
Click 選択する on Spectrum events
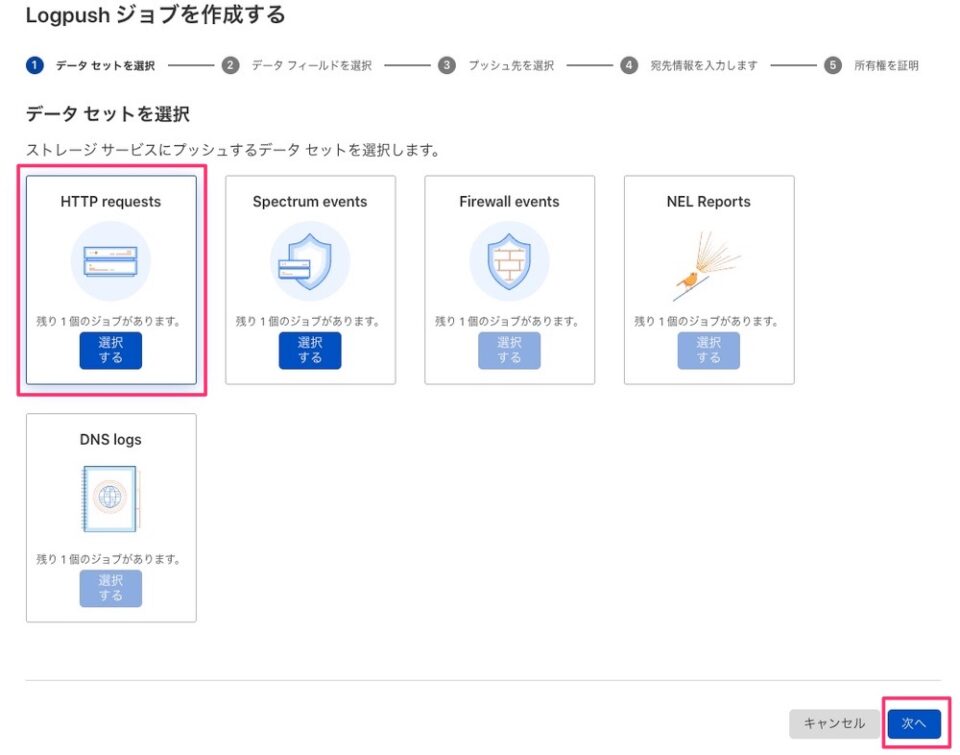point(310,351)
